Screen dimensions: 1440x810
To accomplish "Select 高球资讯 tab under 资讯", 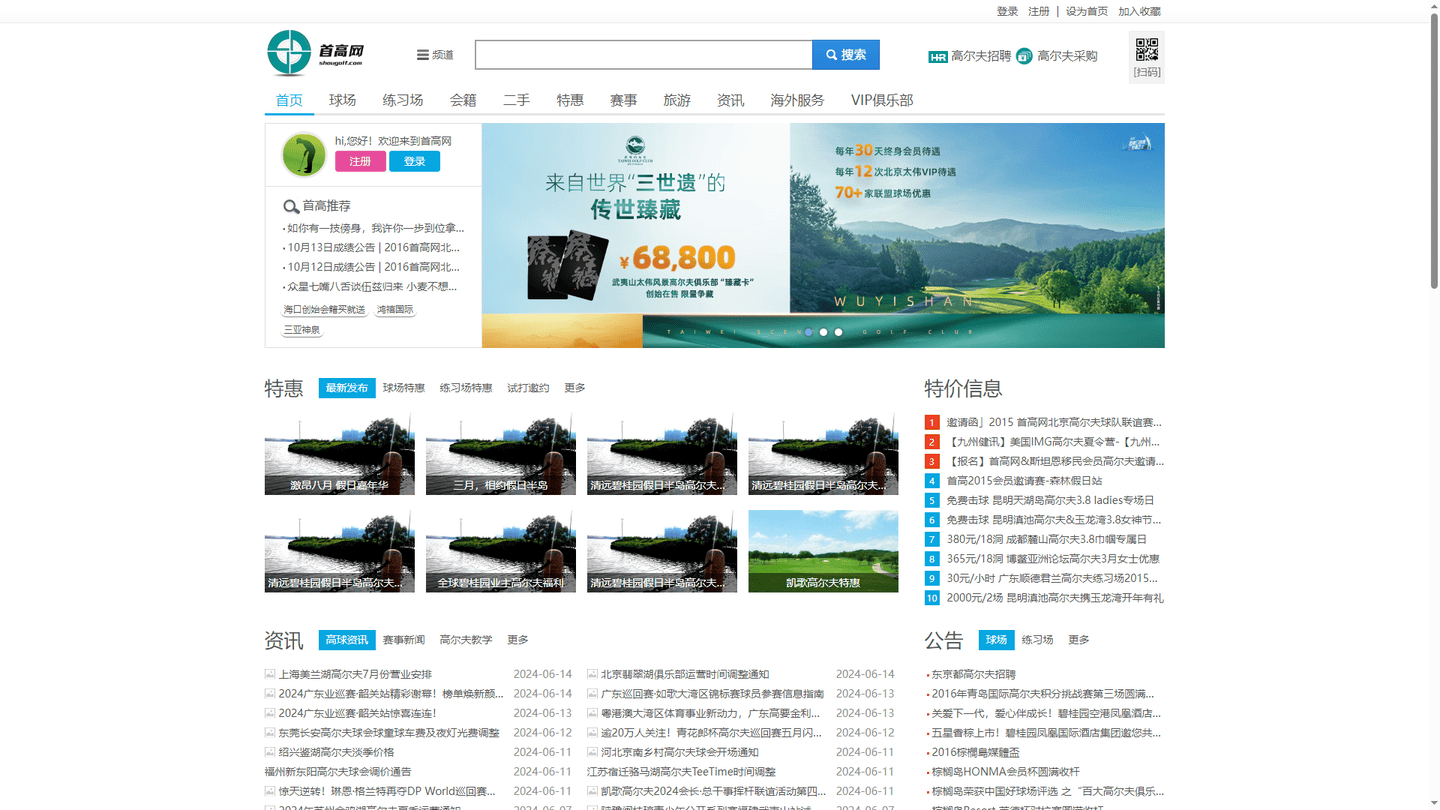I will coord(346,640).
